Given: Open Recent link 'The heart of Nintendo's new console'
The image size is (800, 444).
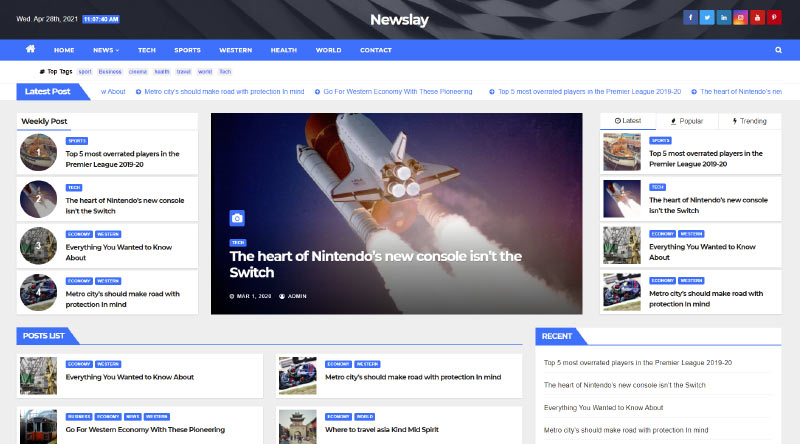Looking at the screenshot, I should [x=624, y=385].
